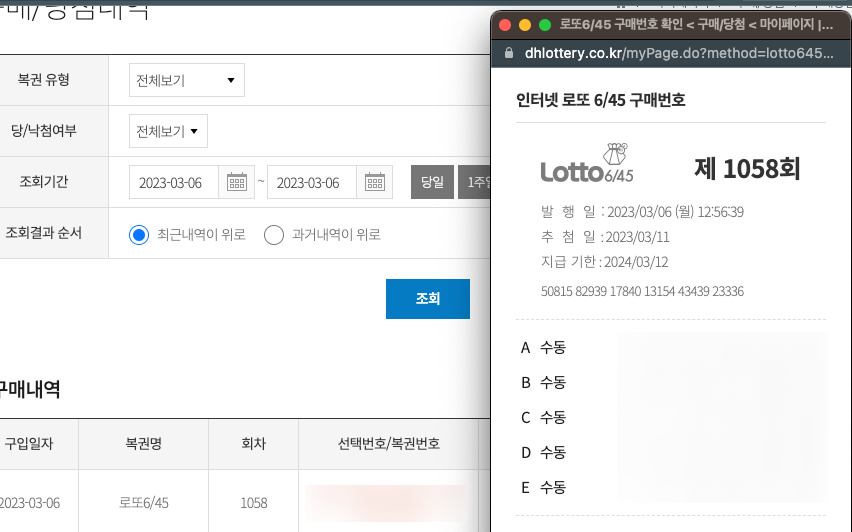The image size is (852, 532).
Task: Click row E 수동 in popup
Action: pos(543,487)
